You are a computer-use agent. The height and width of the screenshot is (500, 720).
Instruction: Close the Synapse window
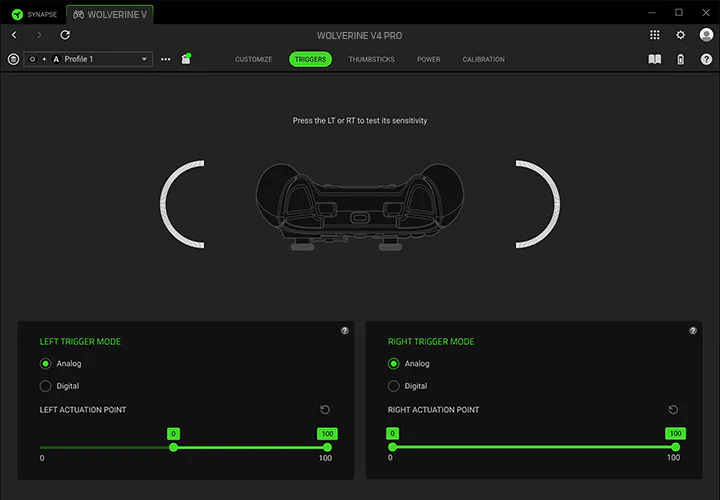[706, 13]
